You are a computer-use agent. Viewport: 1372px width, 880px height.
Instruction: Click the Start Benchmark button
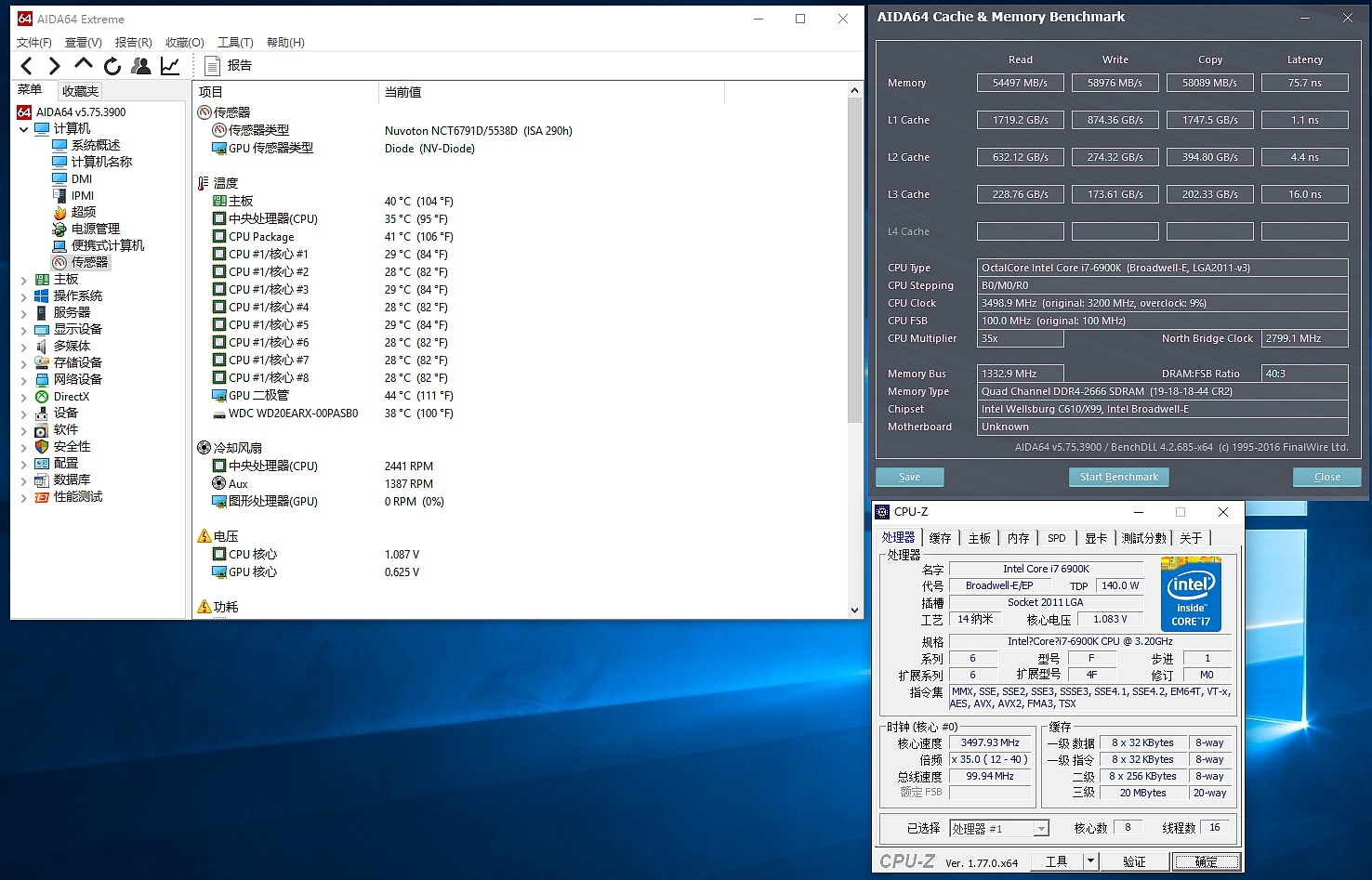click(x=1118, y=477)
